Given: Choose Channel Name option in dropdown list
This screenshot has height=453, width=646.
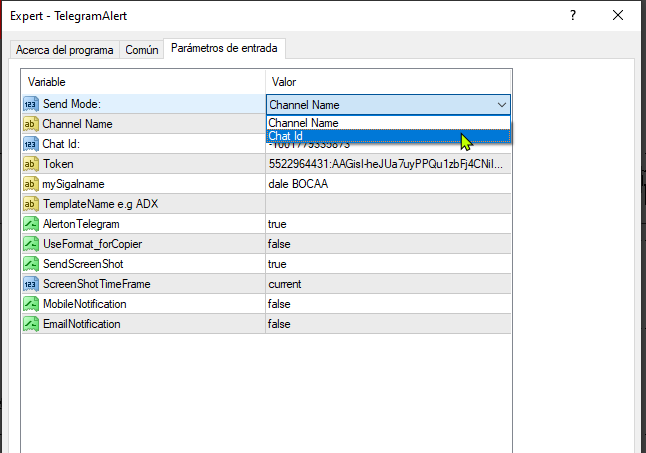Looking at the screenshot, I should click(388, 123).
